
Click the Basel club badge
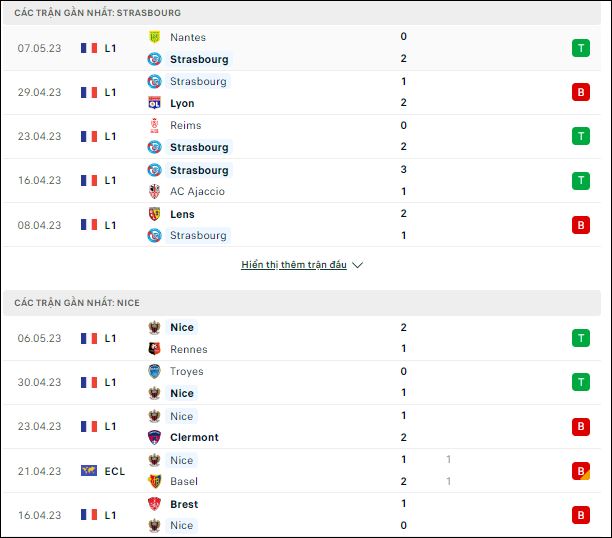pos(155,481)
